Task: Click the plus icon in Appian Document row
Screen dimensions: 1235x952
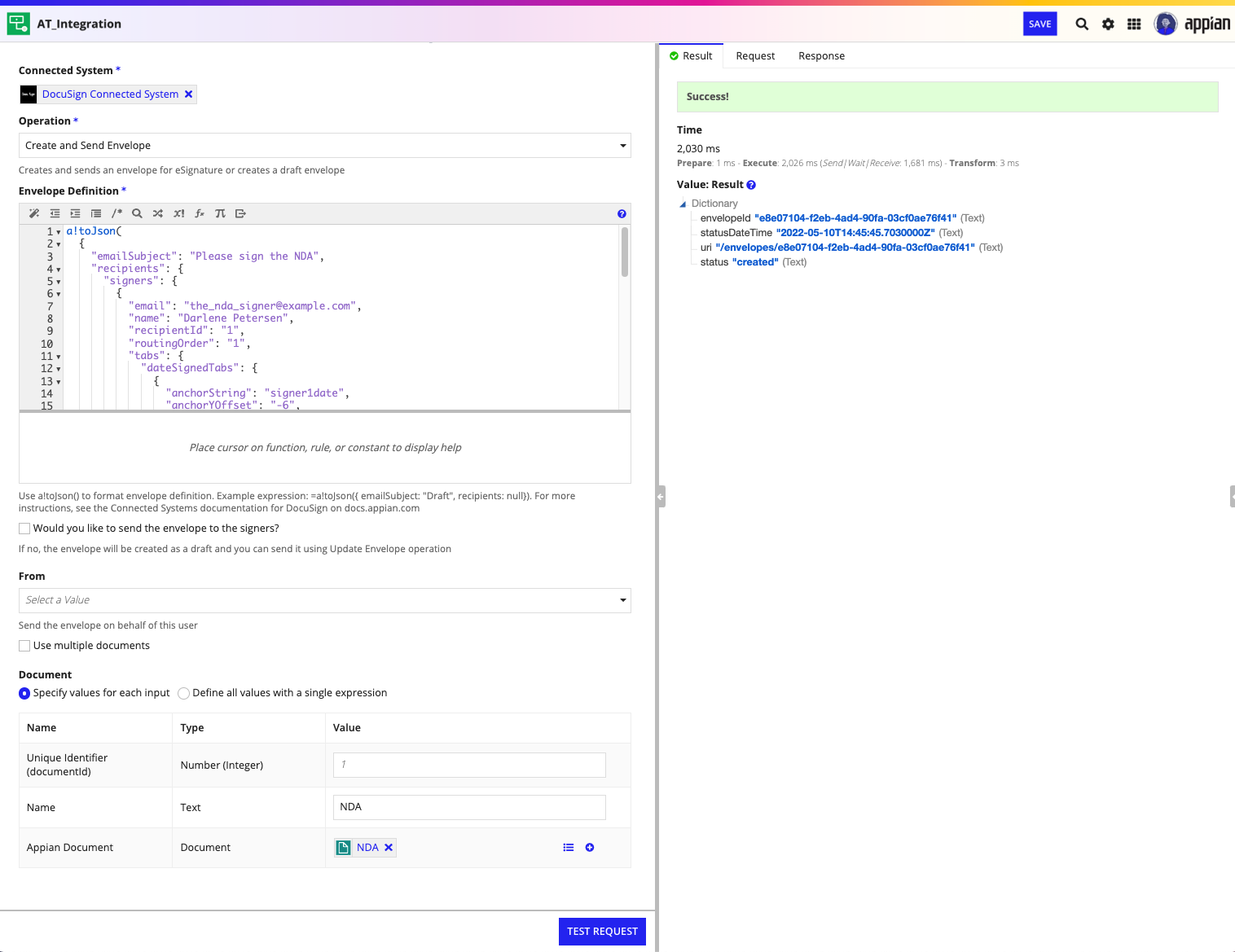Action: [590, 848]
